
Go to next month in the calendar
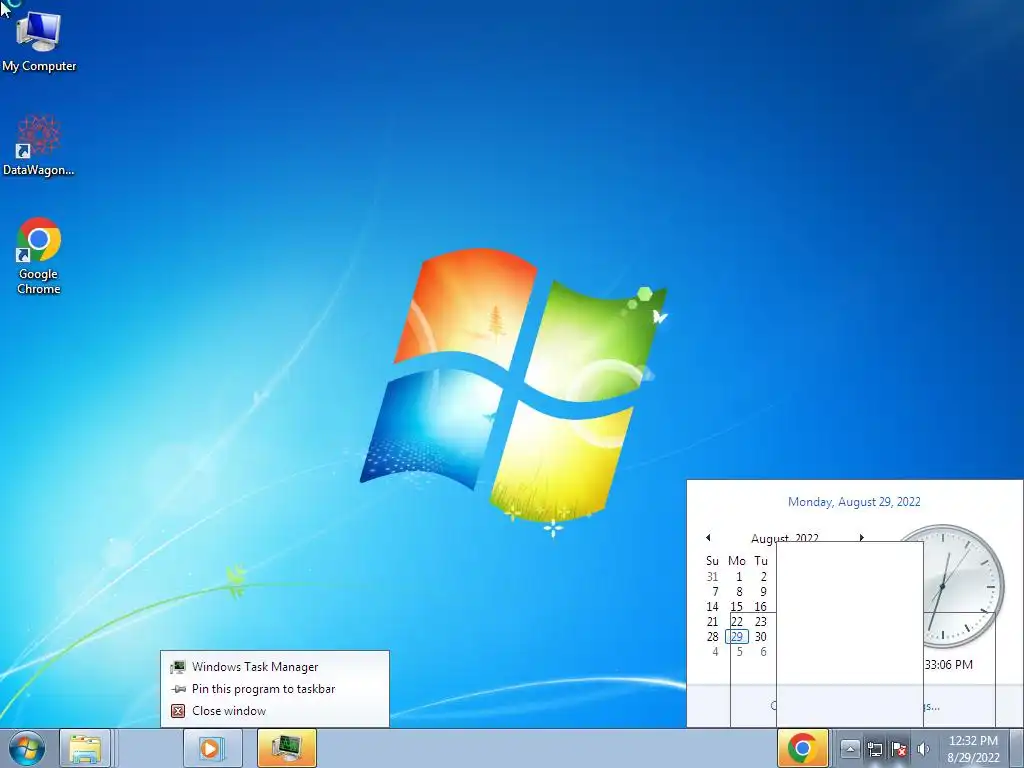[x=861, y=537]
